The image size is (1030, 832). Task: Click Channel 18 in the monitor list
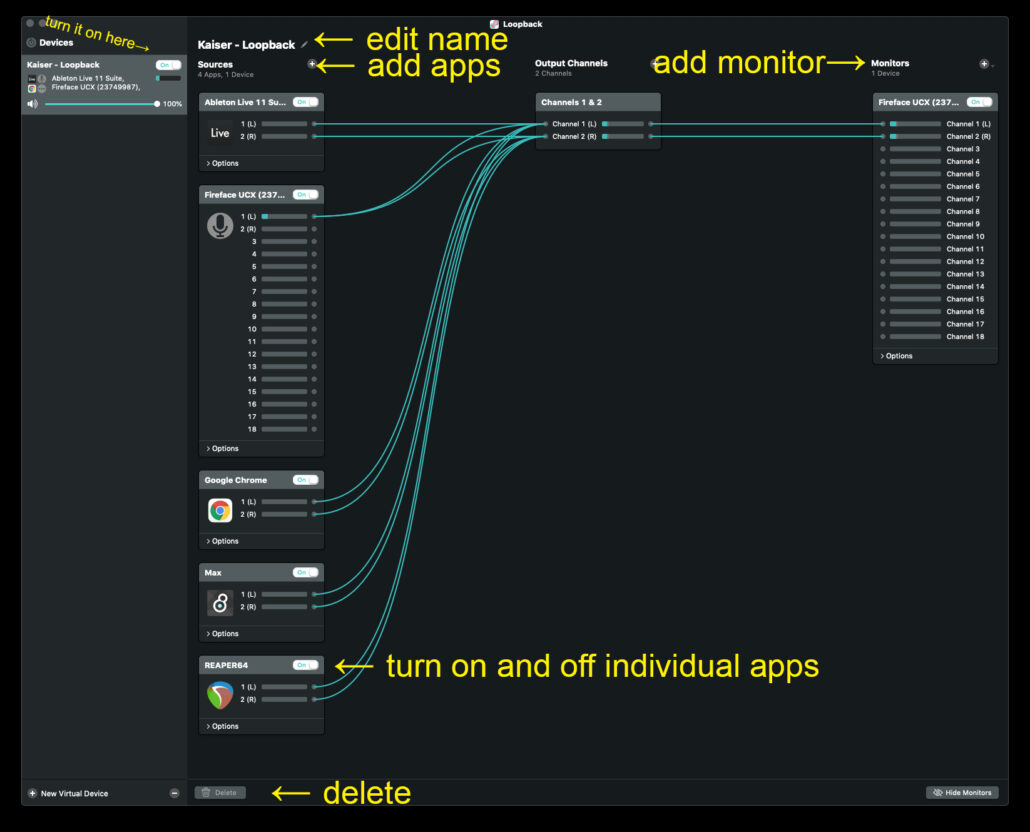(x=965, y=336)
